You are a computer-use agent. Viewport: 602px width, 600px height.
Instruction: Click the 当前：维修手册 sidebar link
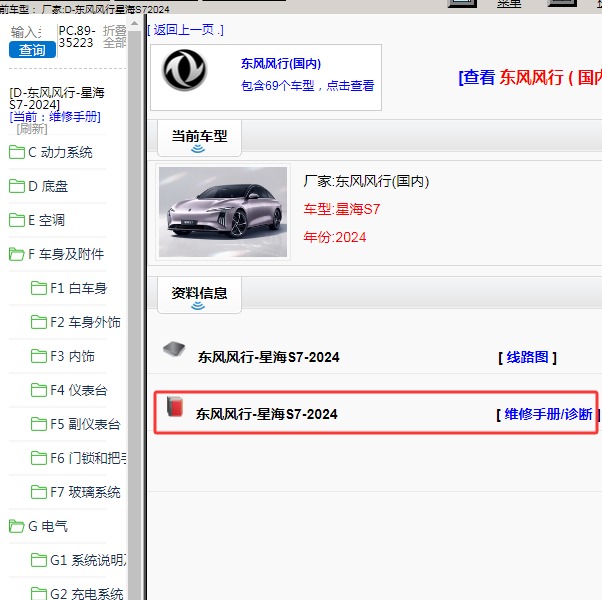click(x=55, y=116)
